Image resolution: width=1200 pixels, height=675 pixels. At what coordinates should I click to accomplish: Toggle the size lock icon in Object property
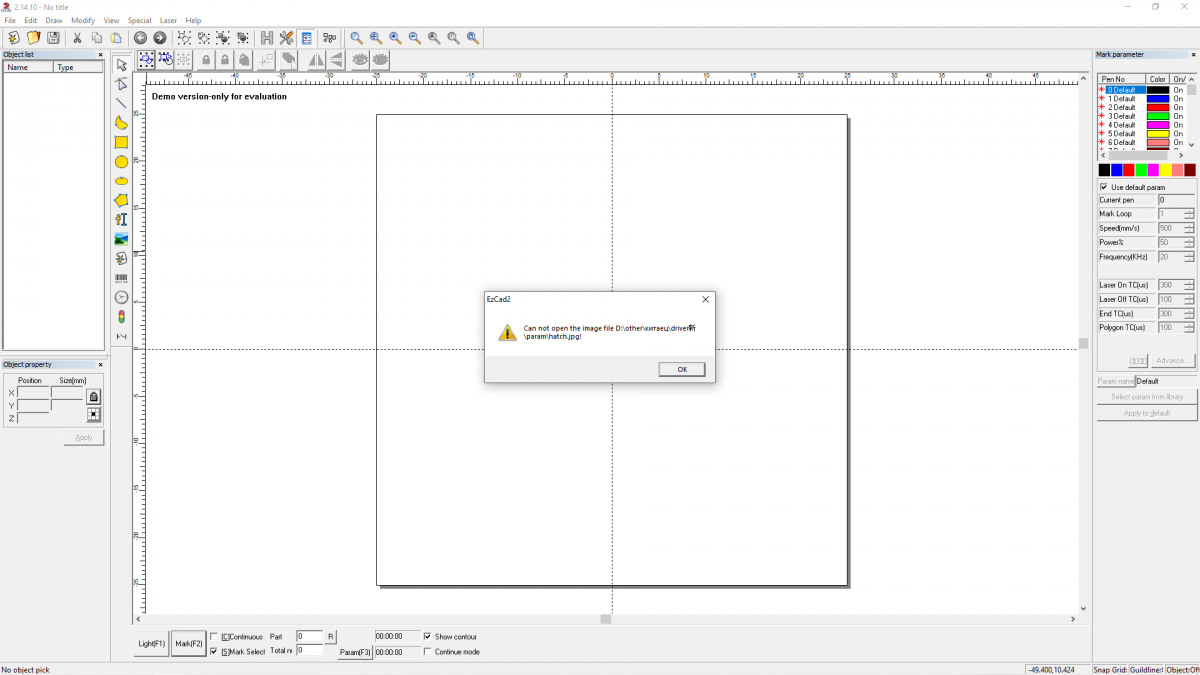pyautogui.click(x=94, y=397)
